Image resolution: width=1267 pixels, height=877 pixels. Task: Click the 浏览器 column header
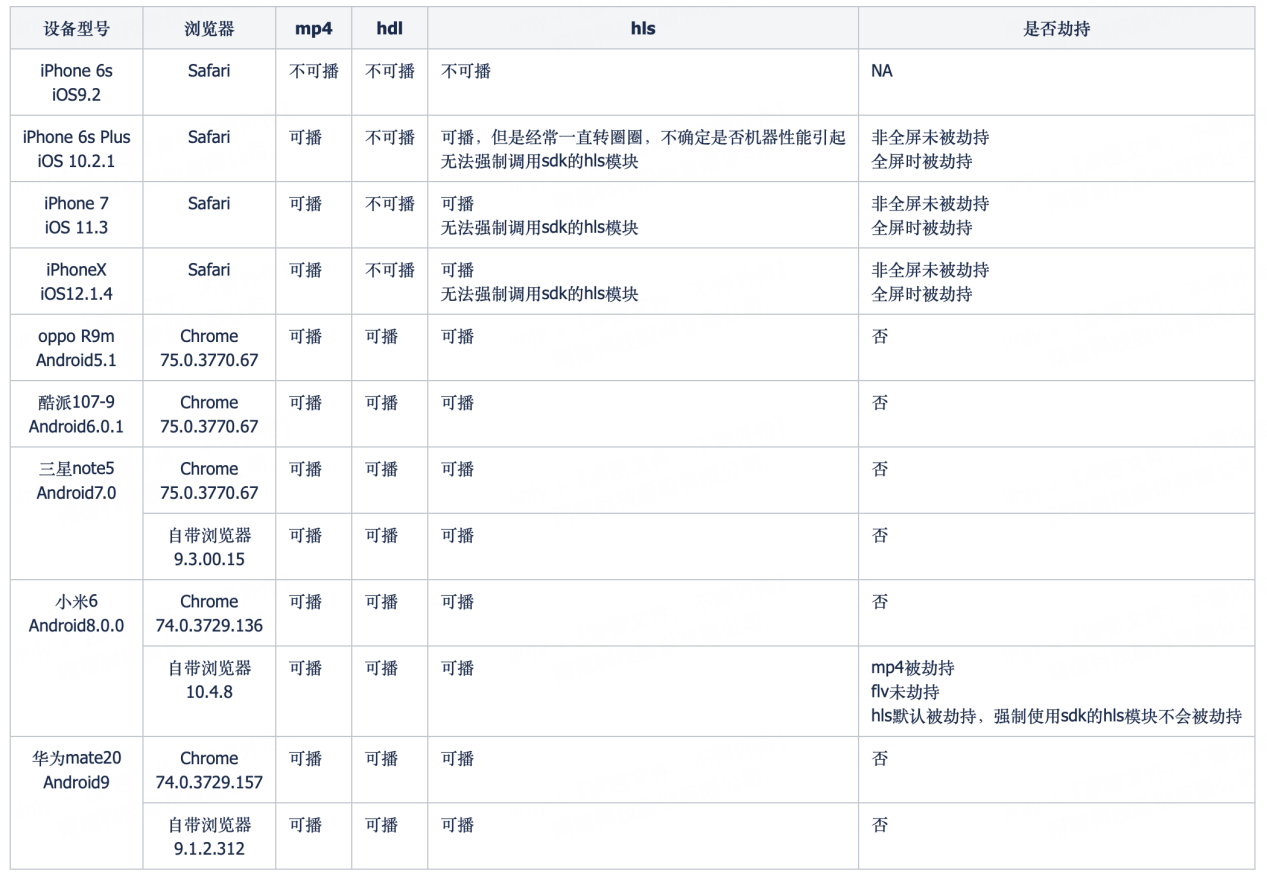click(209, 28)
